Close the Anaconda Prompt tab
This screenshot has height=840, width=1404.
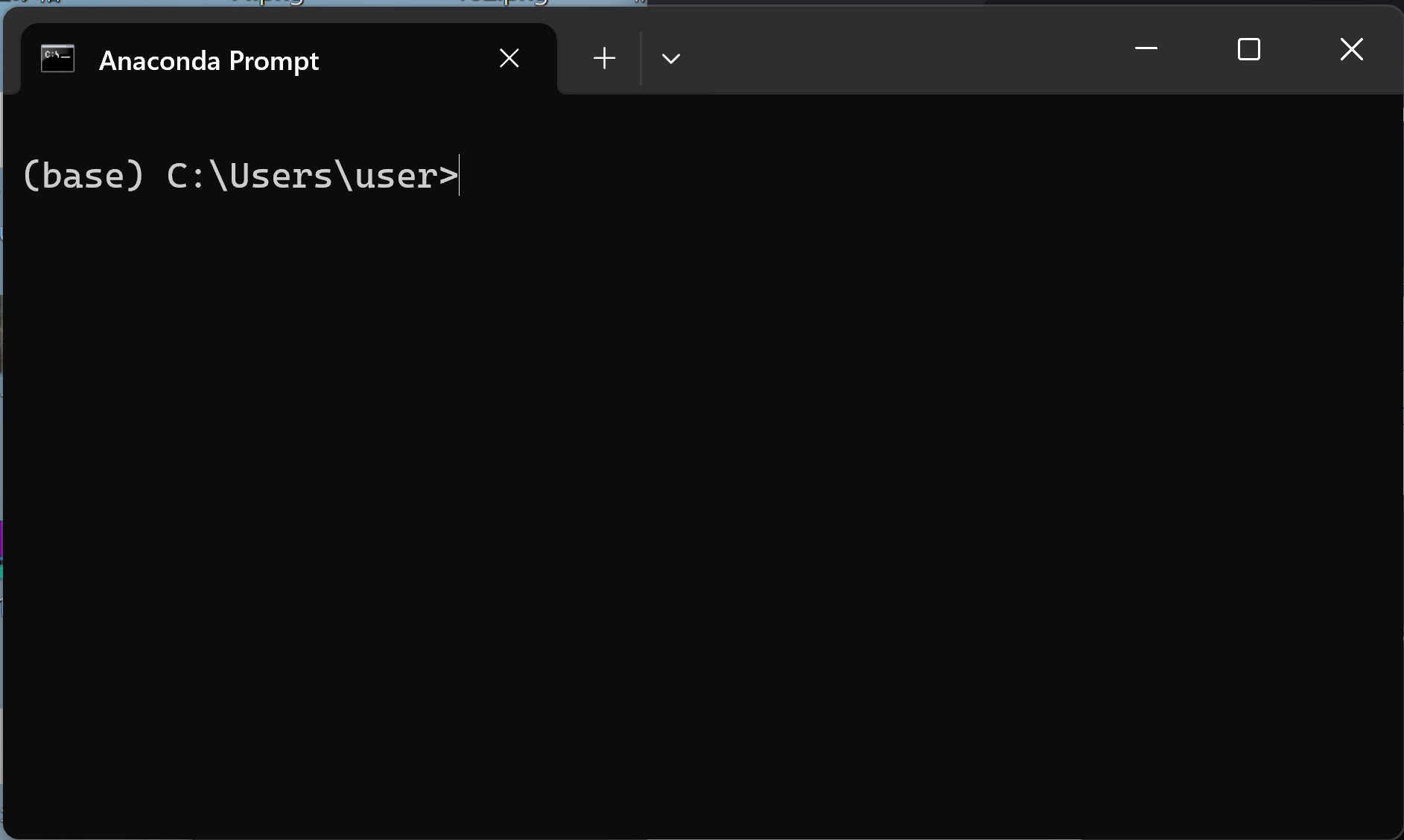tap(509, 58)
